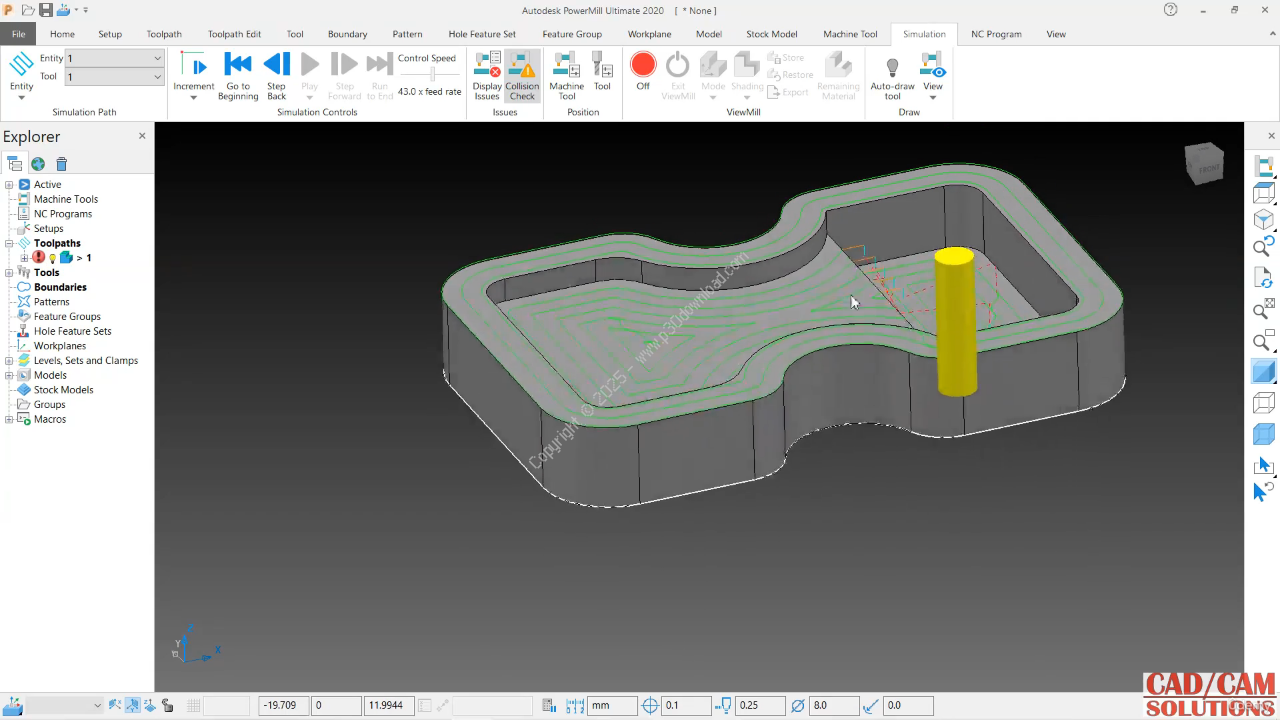The image size is (1280, 720).
Task: Click the Entity simulation path icon
Action: [21, 72]
